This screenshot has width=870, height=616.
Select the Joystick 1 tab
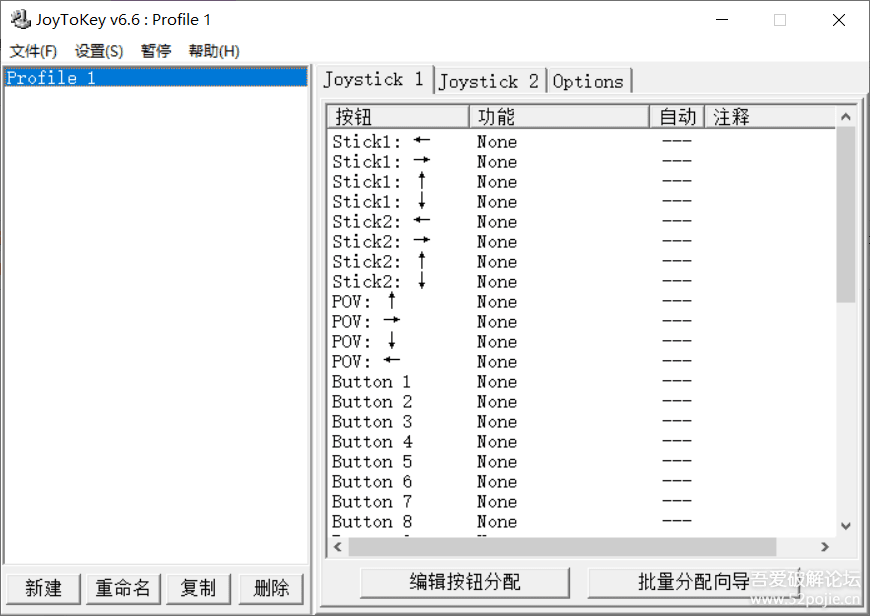(375, 80)
